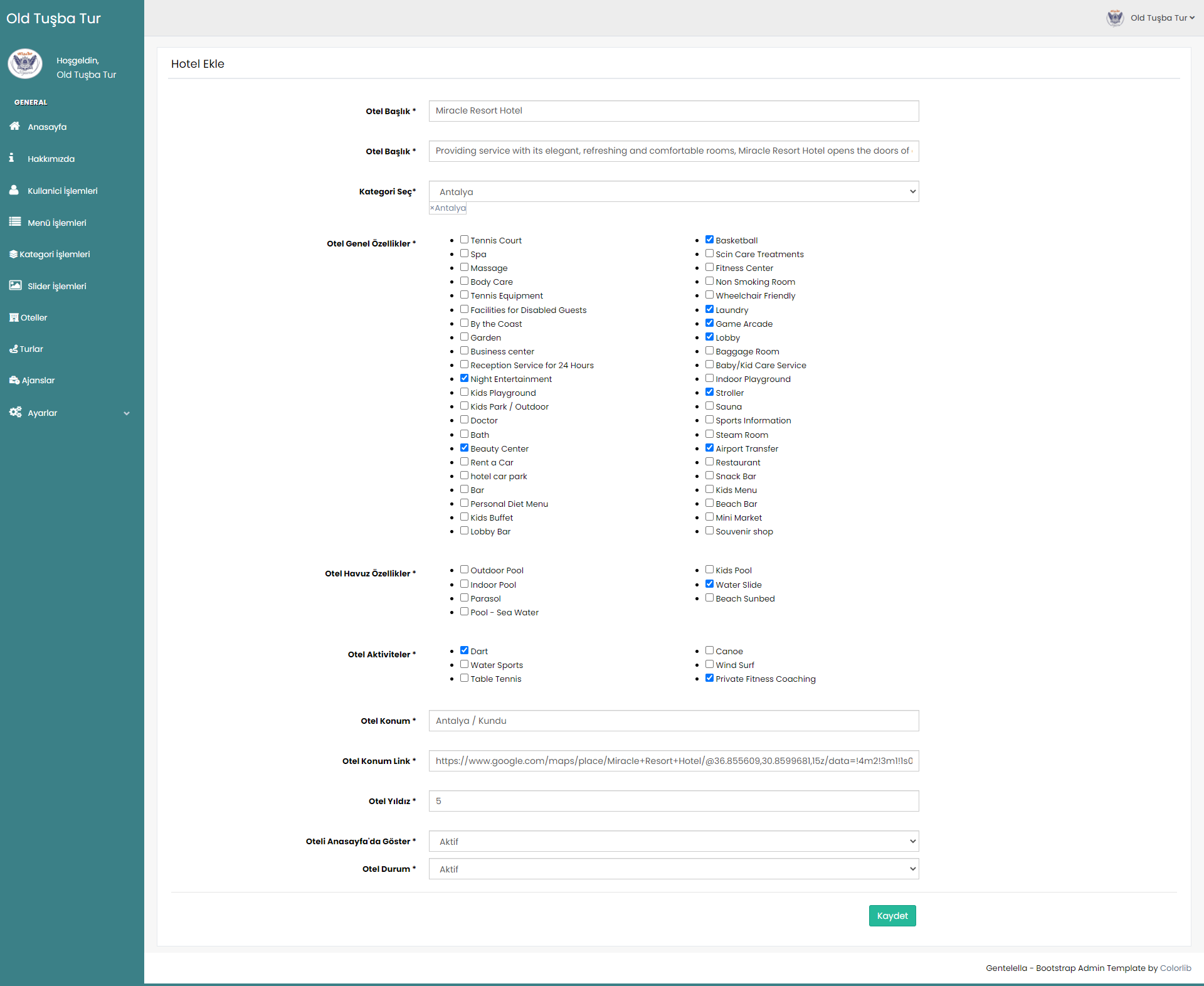Click the Kullanici İşlemleri user icon
Screen dimensions: 1204x986
pyautogui.click(x=14, y=190)
